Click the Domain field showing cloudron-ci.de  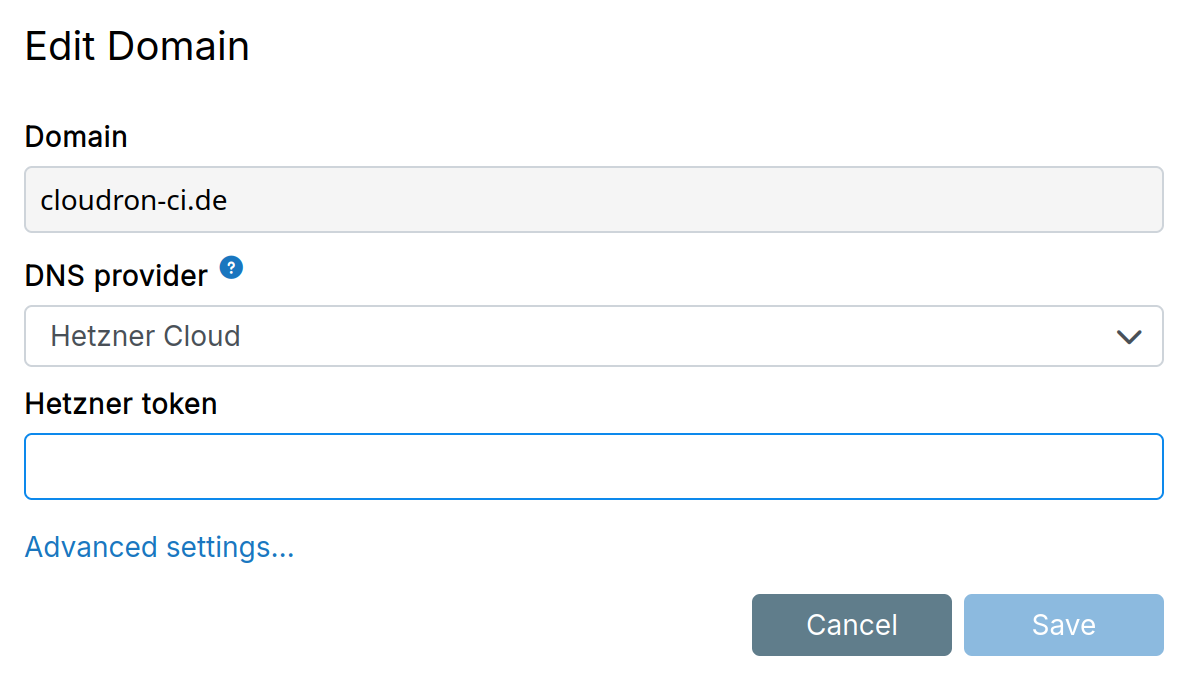pos(593,200)
